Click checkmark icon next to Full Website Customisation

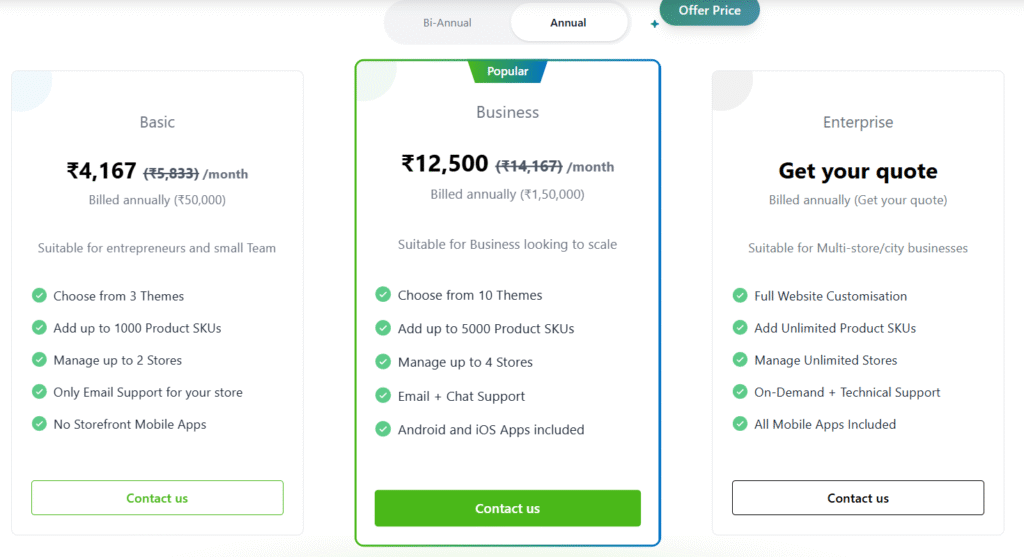tap(740, 296)
